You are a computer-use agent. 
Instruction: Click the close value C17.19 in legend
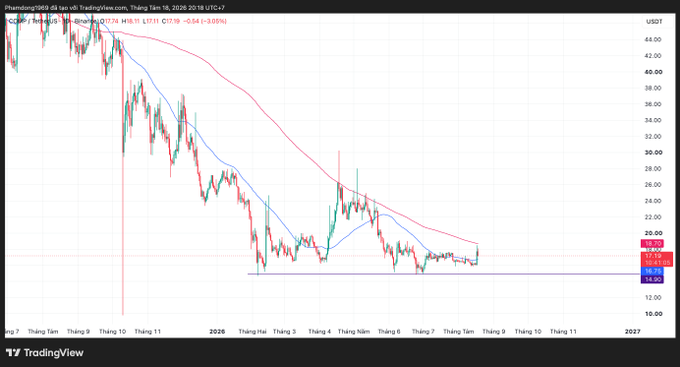(171, 21)
